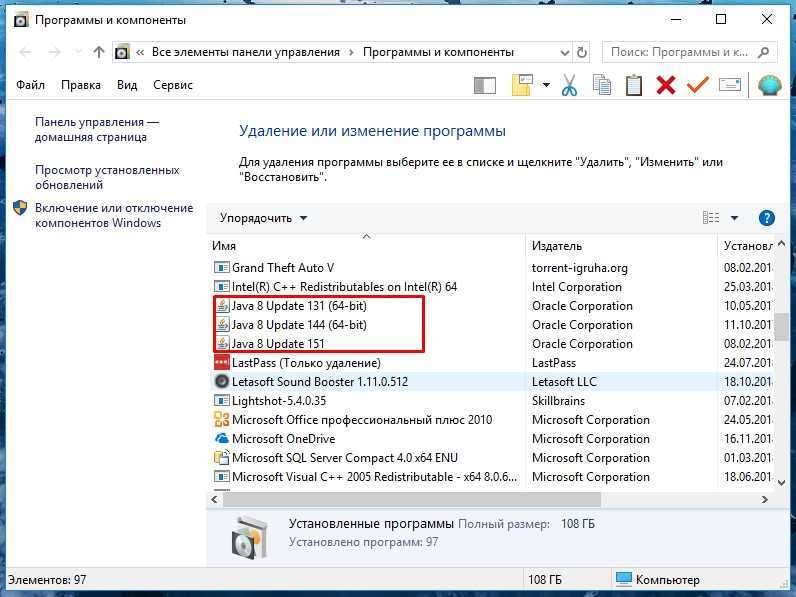Select Java 8 Update 131 (64-bit)
The image size is (796, 597).
(491, 306)
